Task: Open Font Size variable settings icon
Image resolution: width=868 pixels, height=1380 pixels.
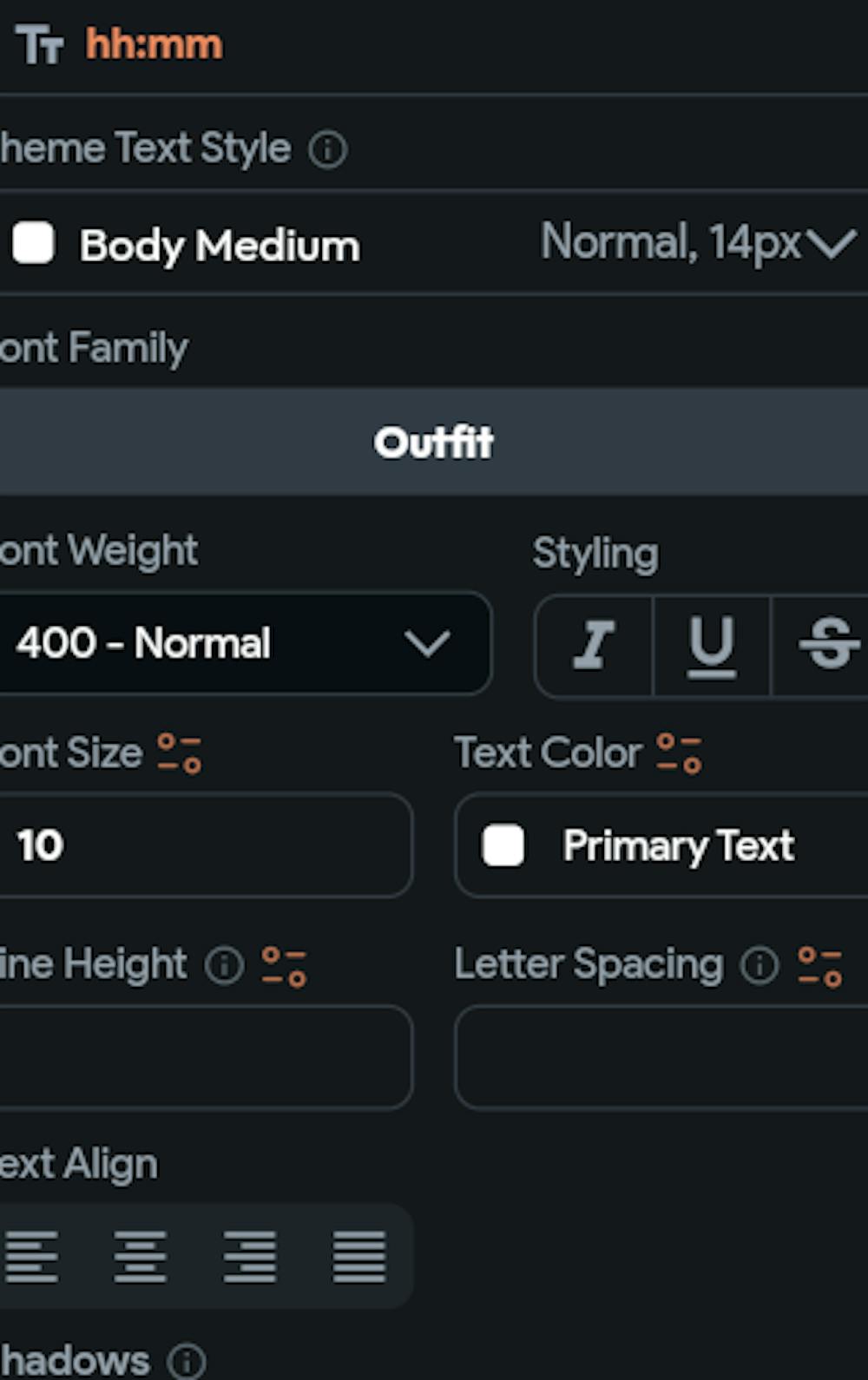Action: (180, 753)
